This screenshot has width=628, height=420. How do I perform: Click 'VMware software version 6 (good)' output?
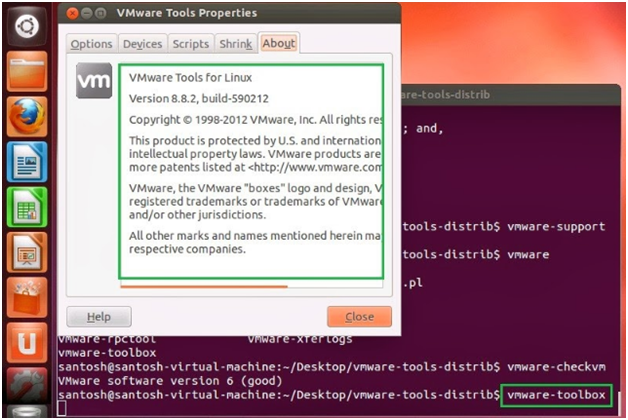(x=170, y=381)
